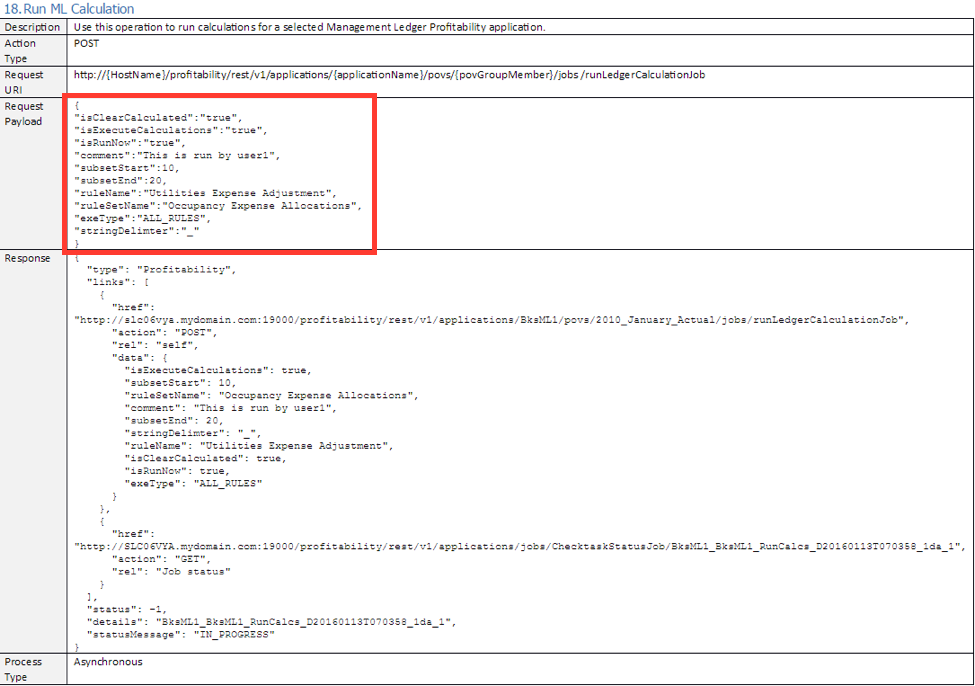Image resolution: width=975 pixels, height=686 pixels.
Task: Click the CheckTaskStatusJob href URL in the response
Action: (518, 546)
